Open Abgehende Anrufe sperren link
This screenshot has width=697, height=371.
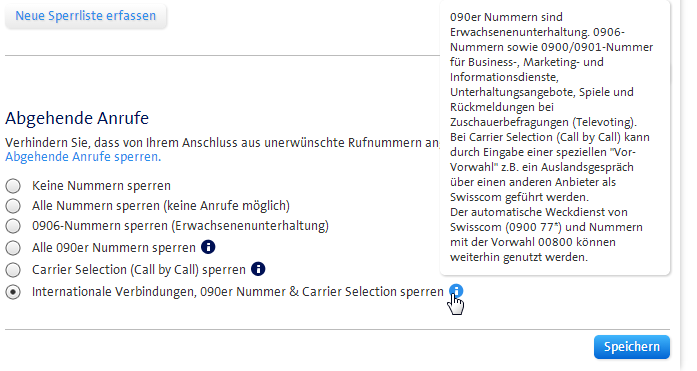pyautogui.click(x=83, y=157)
